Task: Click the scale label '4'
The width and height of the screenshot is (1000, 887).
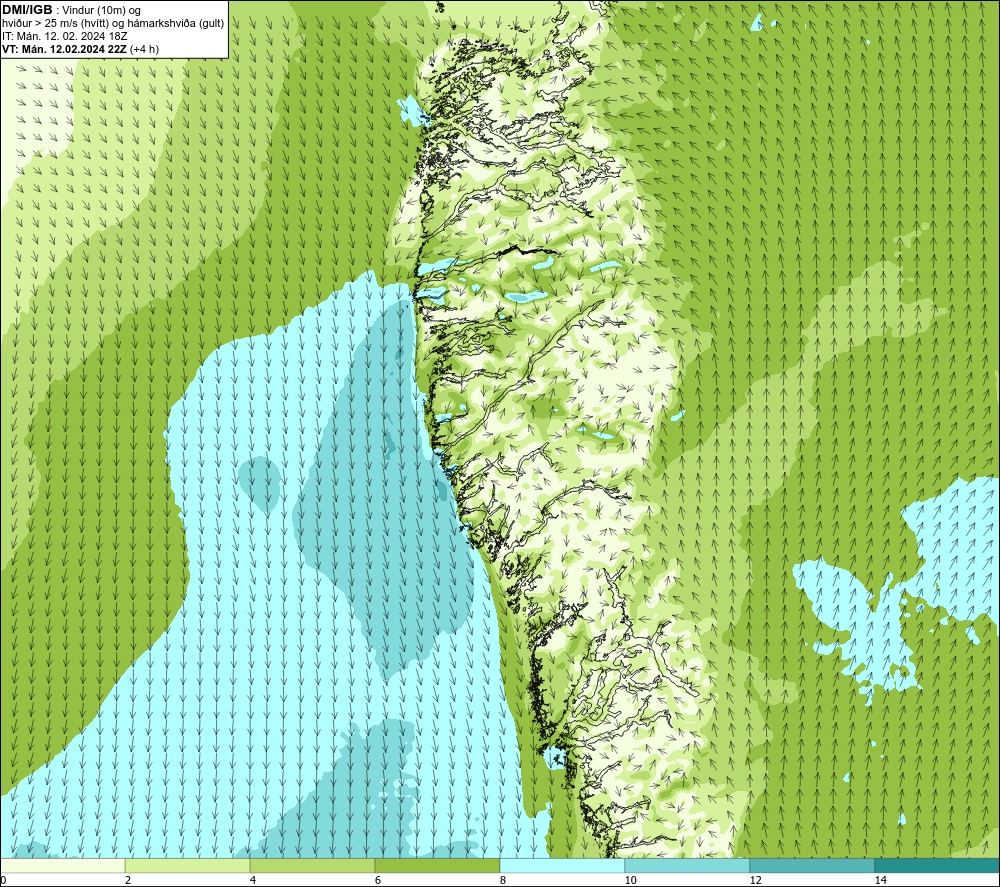Action: [x=253, y=880]
